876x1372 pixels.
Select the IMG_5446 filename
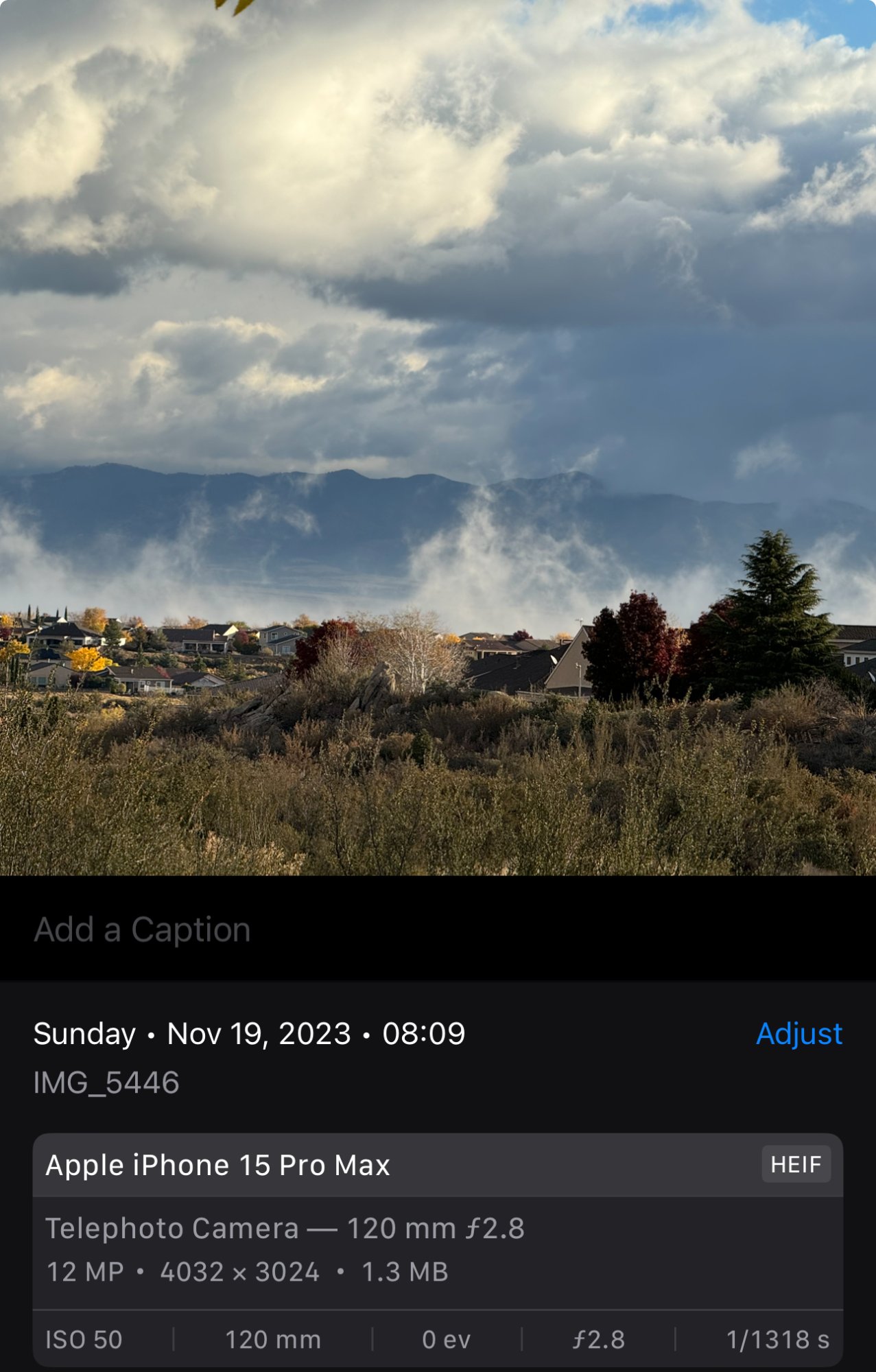pyautogui.click(x=106, y=1083)
